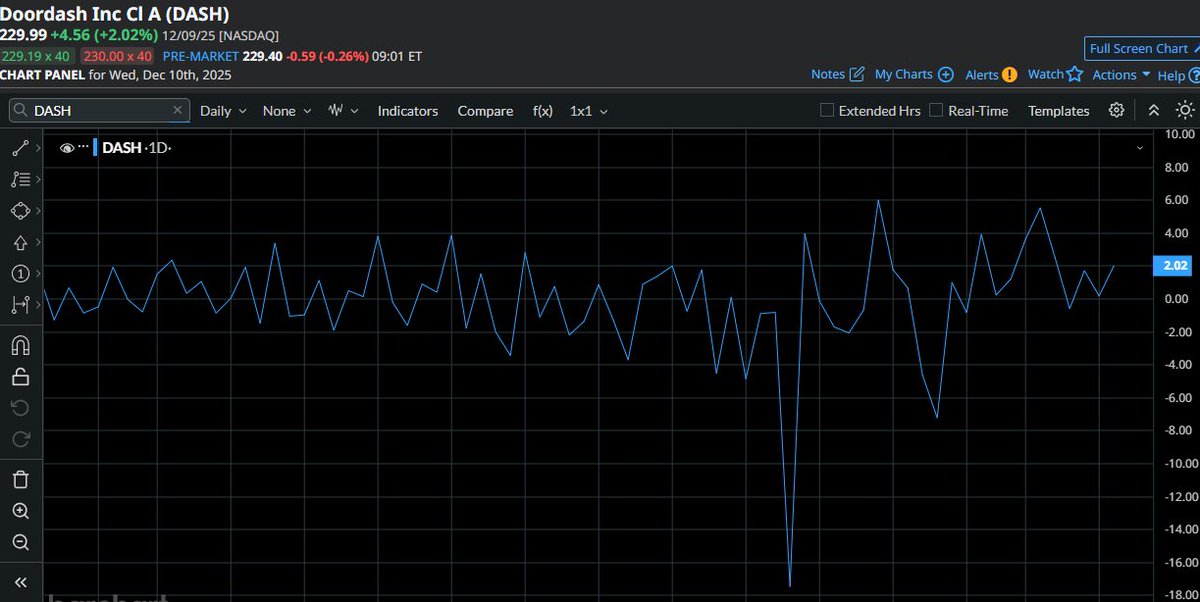Select the numbered label annotation tool
1200x602 pixels.
(20, 273)
